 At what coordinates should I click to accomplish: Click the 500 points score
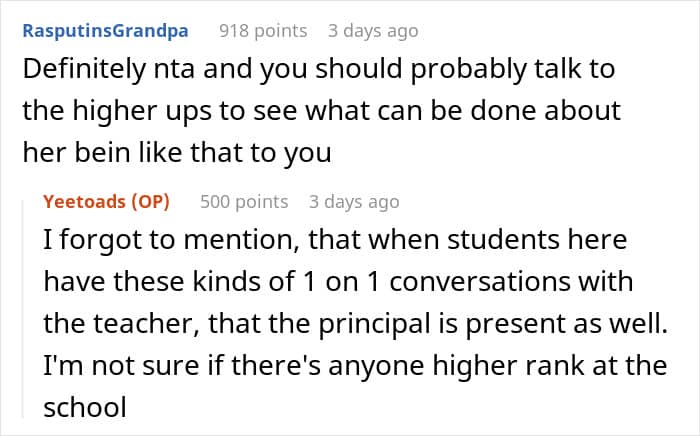(x=244, y=201)
